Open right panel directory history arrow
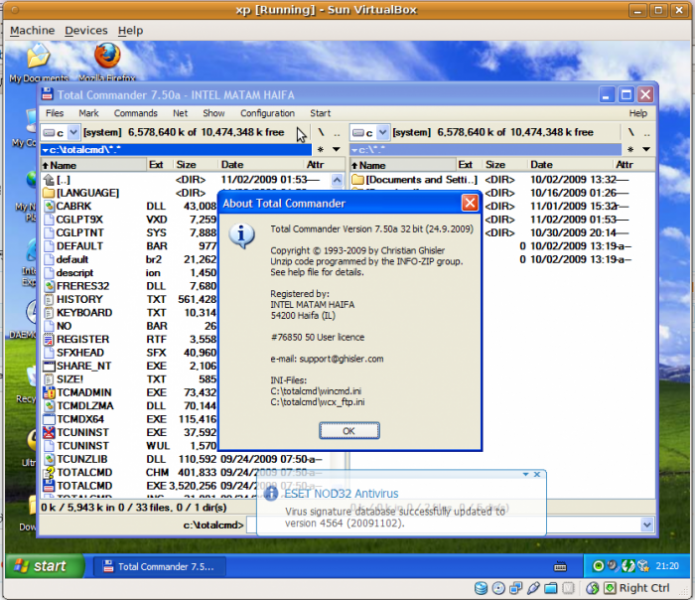Image resolution: width=695 pixels, height=600 pixels. (x=646, y=149)
